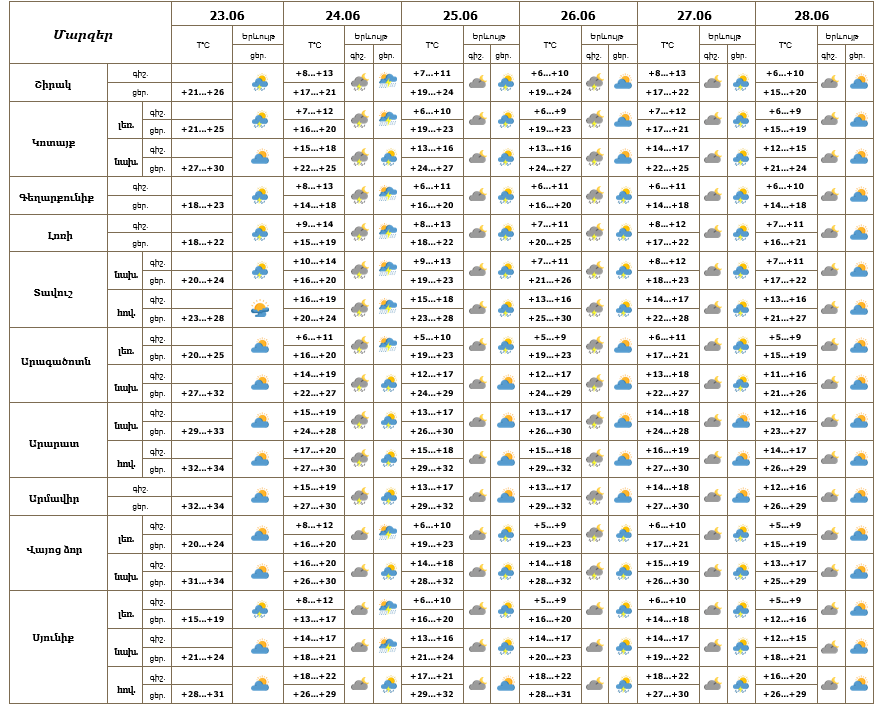Click the Լոռի daytime storm icon for 24.06
This screenshot has width=880, height=707.
(388, 232)
